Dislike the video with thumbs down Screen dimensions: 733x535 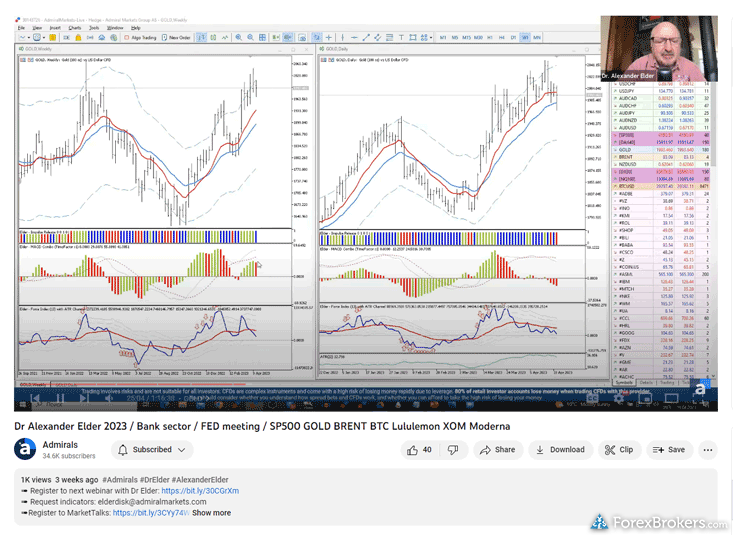[x=453, y=450]
